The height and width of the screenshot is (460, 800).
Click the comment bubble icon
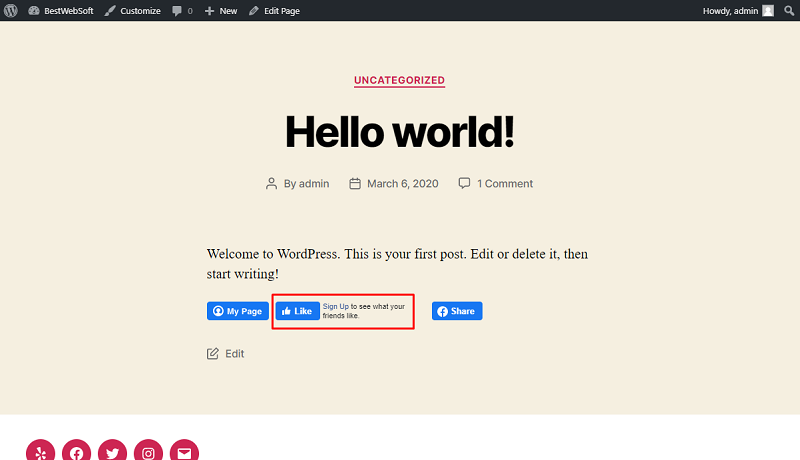[464, 183]
